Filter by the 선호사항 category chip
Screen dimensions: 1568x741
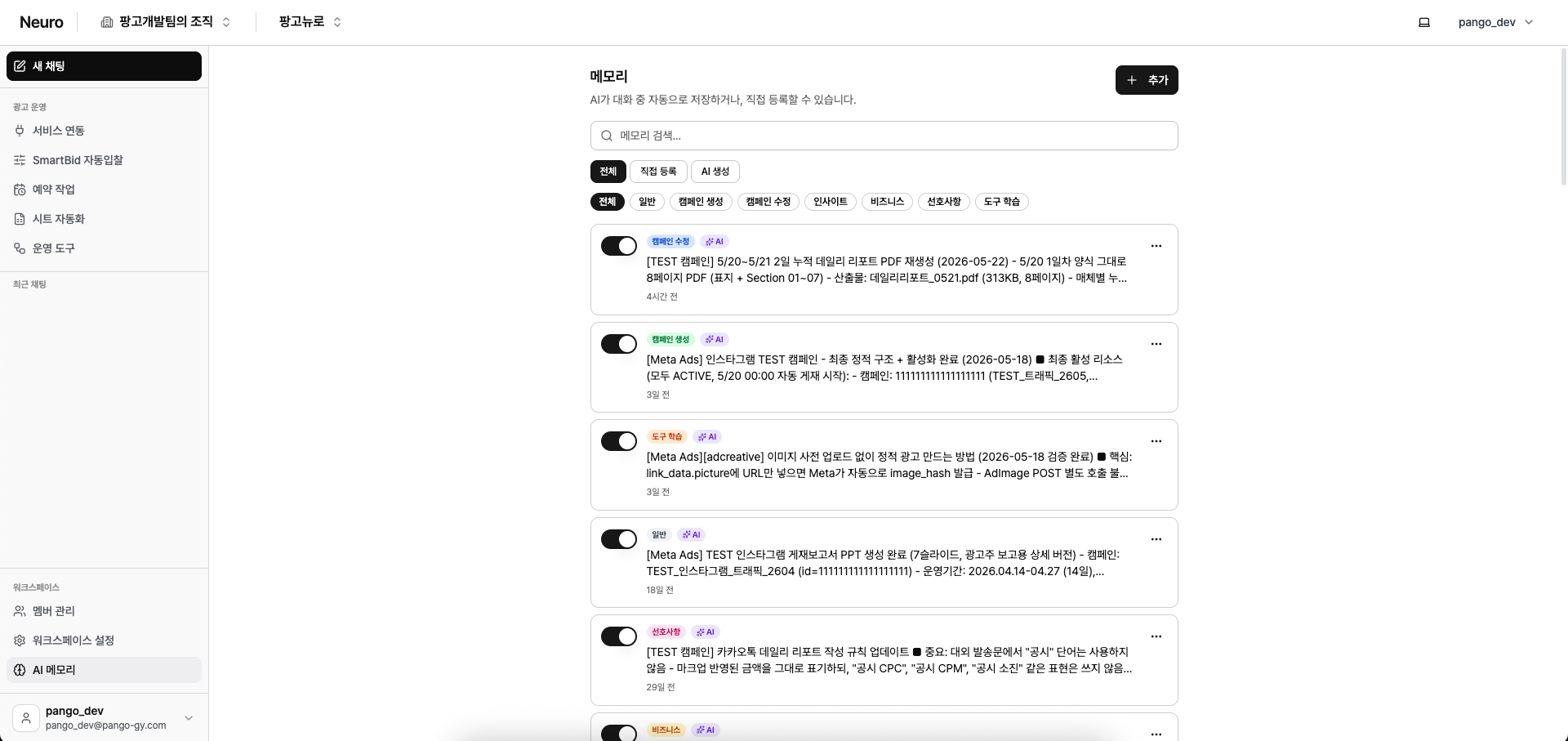(x=944, y=202)
